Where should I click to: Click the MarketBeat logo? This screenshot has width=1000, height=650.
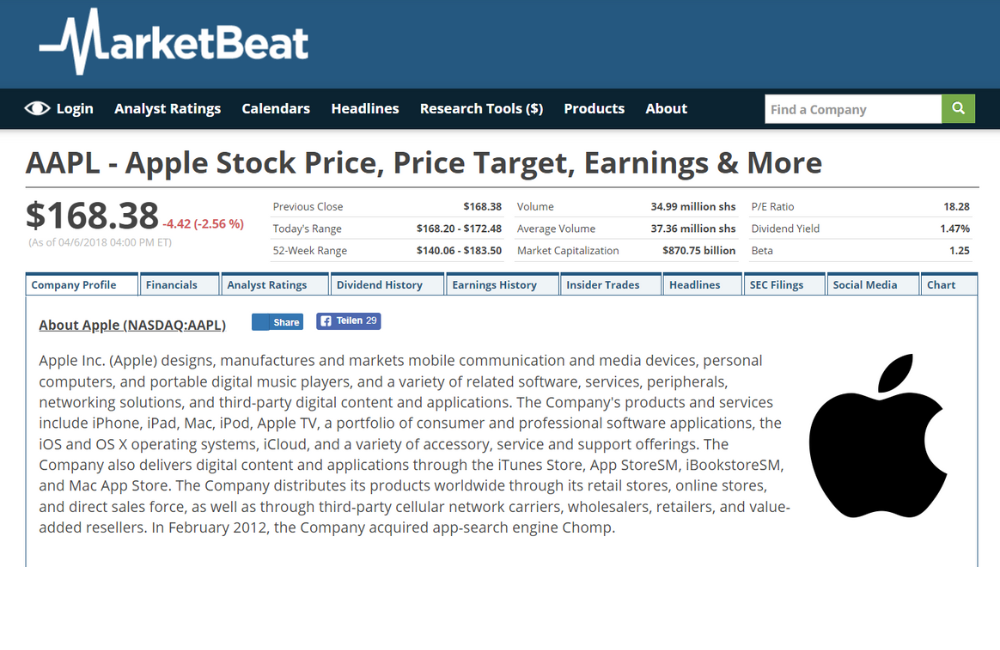[174, 43]
